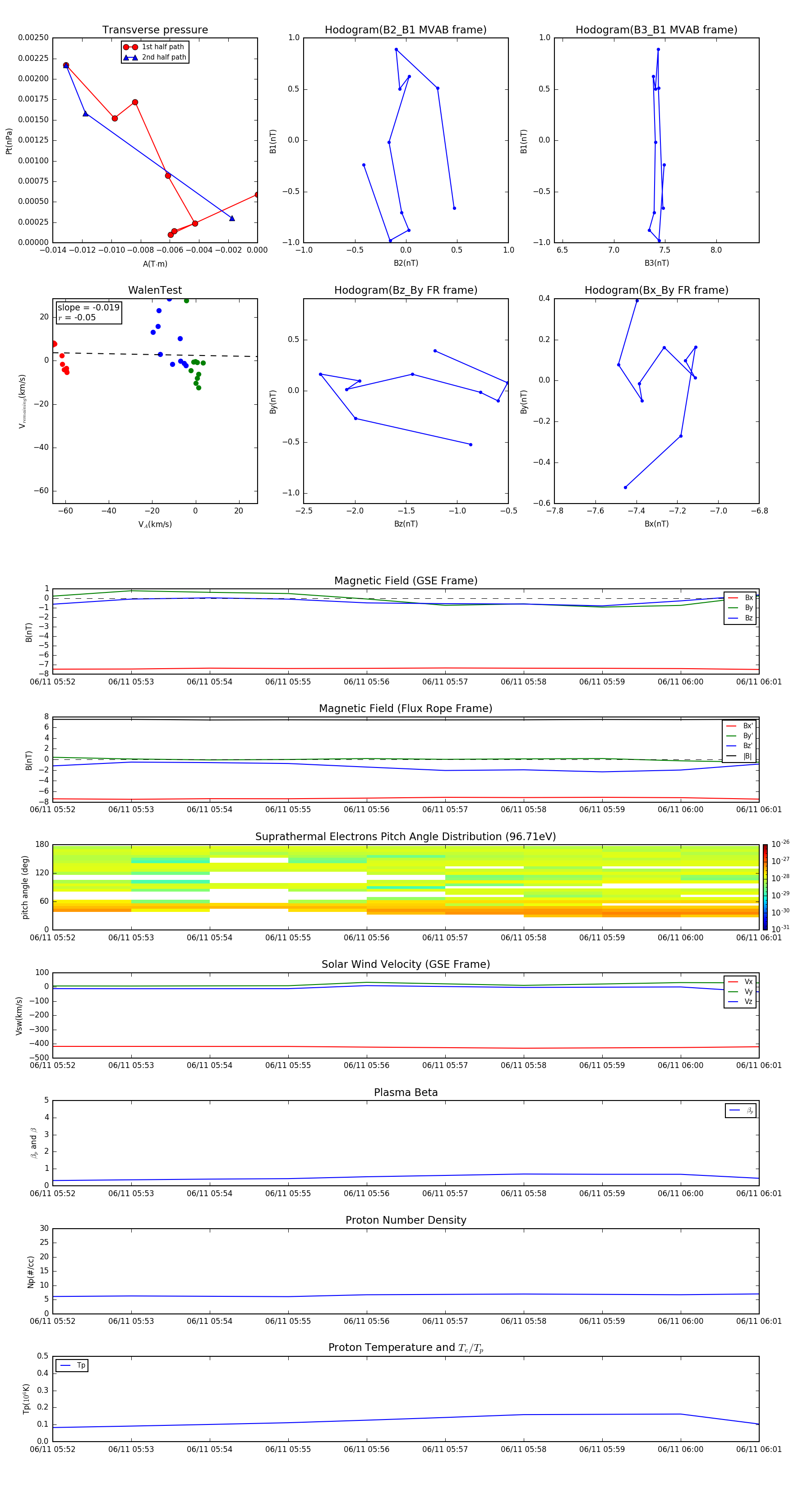
Task: Click the "−500" tick on Vsw axis
Action: click(x=39, y=1058)
